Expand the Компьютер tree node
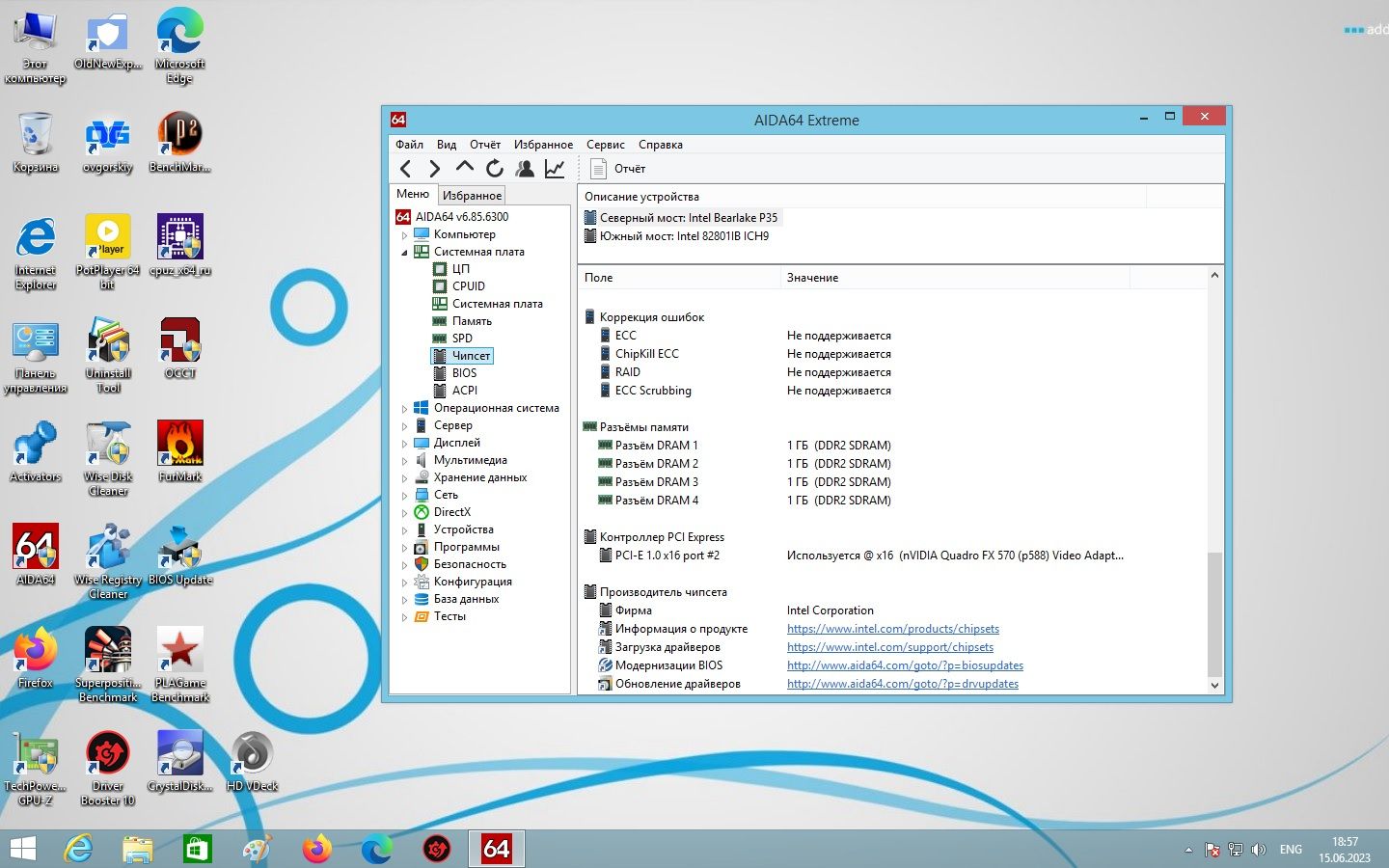The height and width of the screenshot is (868, 1389). [x=404, y=234]
